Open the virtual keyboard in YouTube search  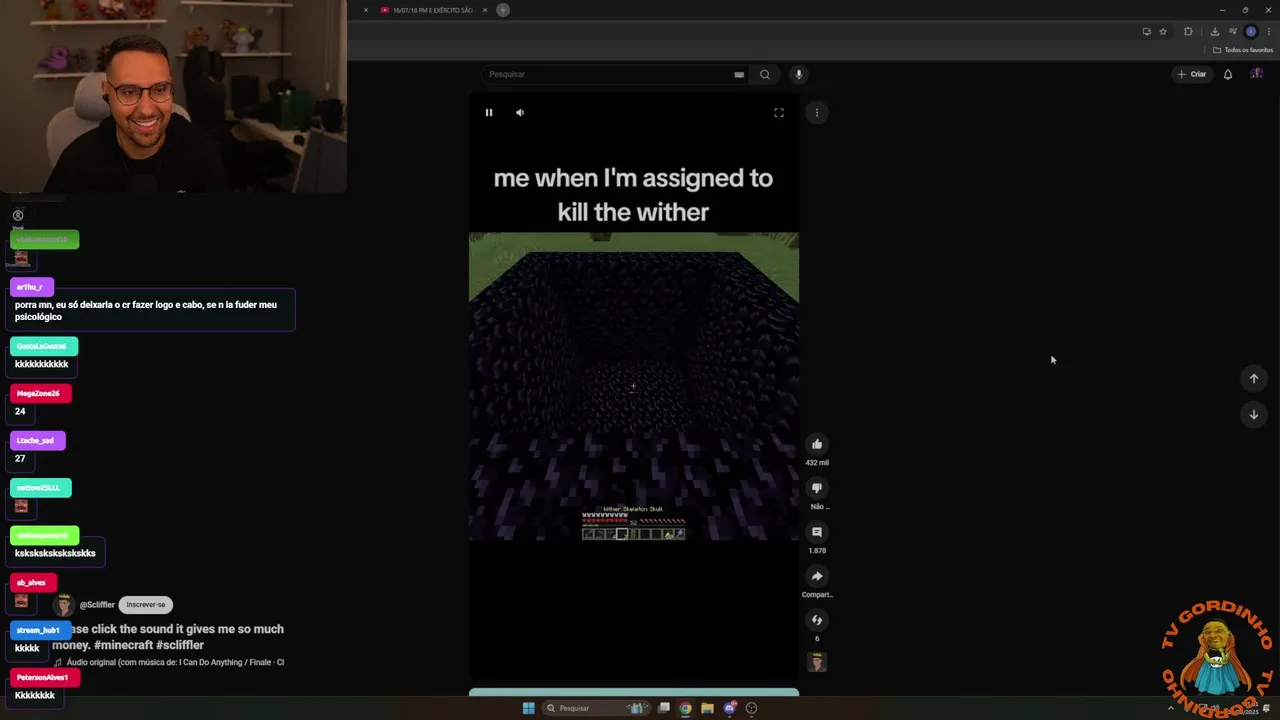point(739,74)
